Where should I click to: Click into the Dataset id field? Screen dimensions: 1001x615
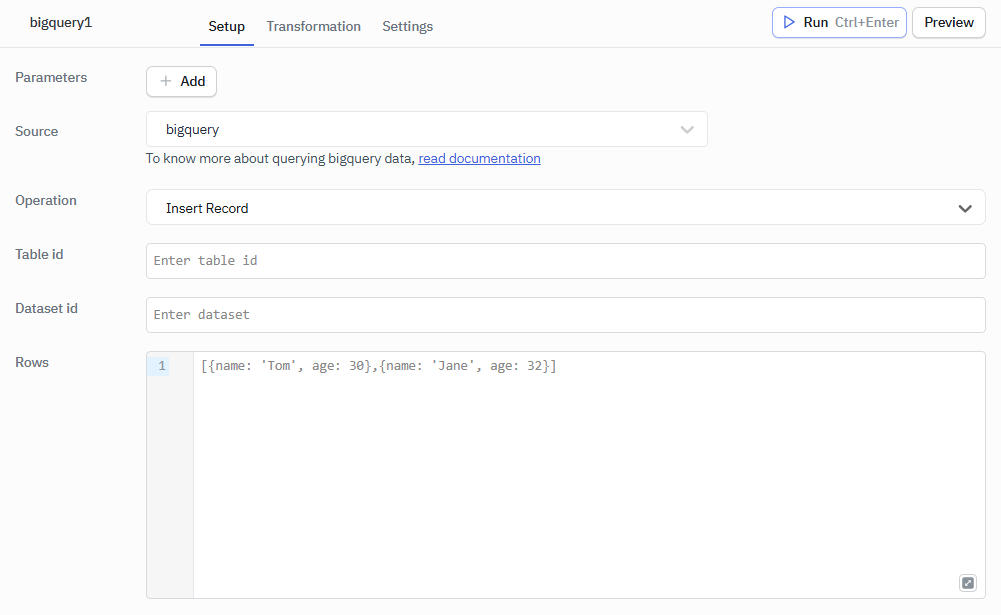[x=565, y=315]
